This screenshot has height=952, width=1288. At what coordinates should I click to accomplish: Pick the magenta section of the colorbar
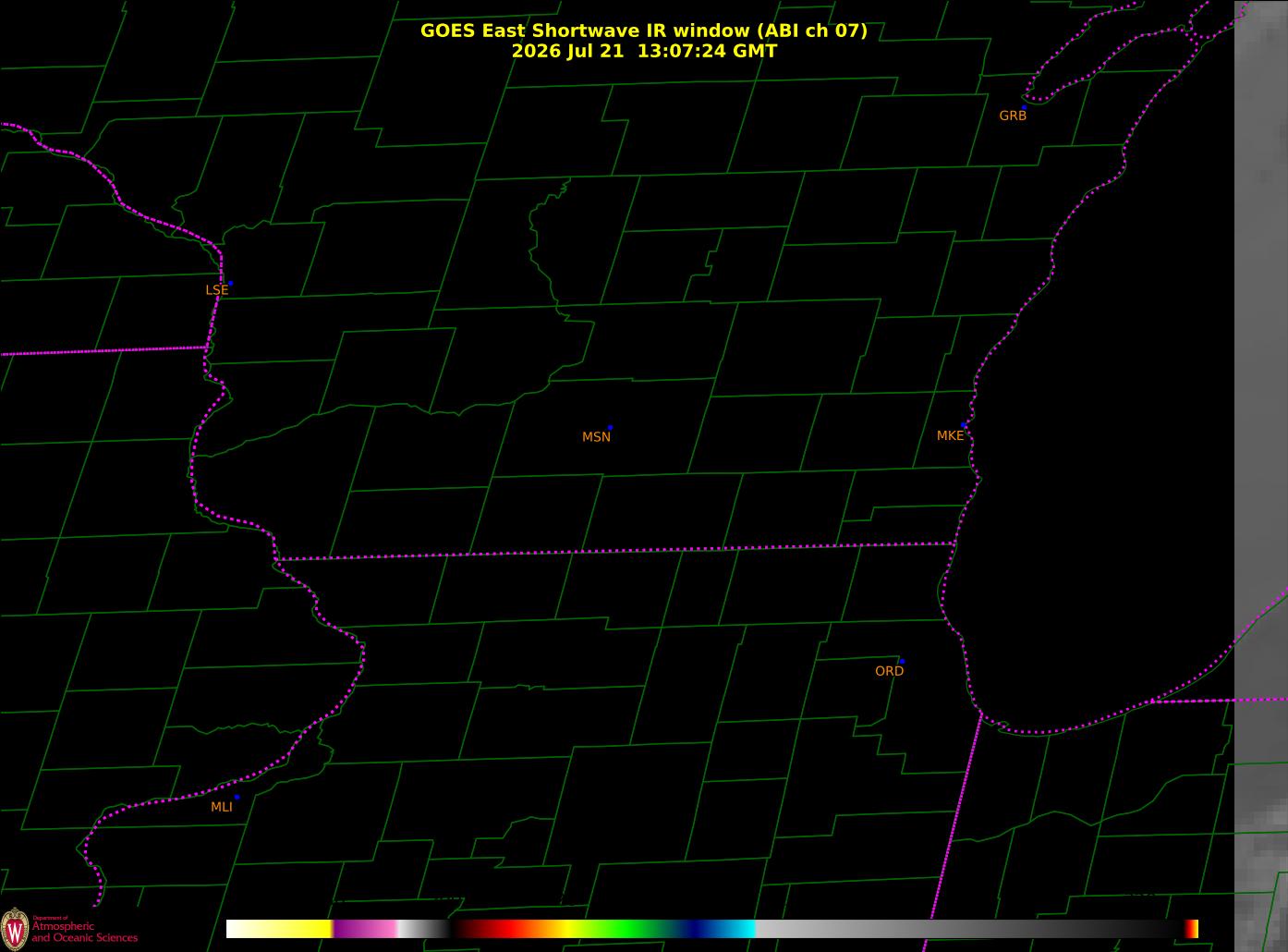[365, 929]
